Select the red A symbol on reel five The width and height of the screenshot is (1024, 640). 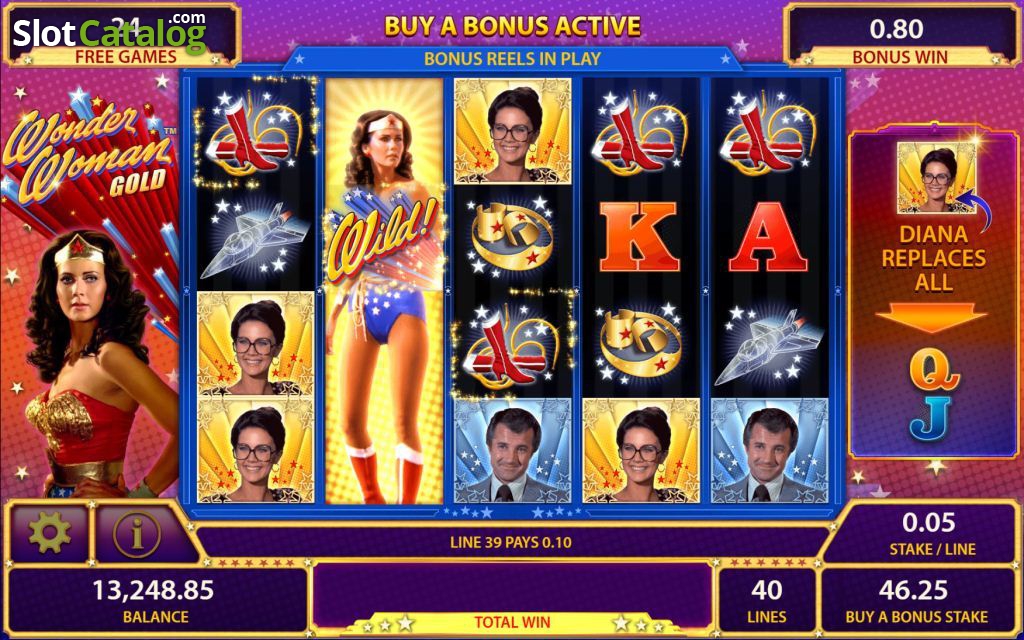click(767, 237)
